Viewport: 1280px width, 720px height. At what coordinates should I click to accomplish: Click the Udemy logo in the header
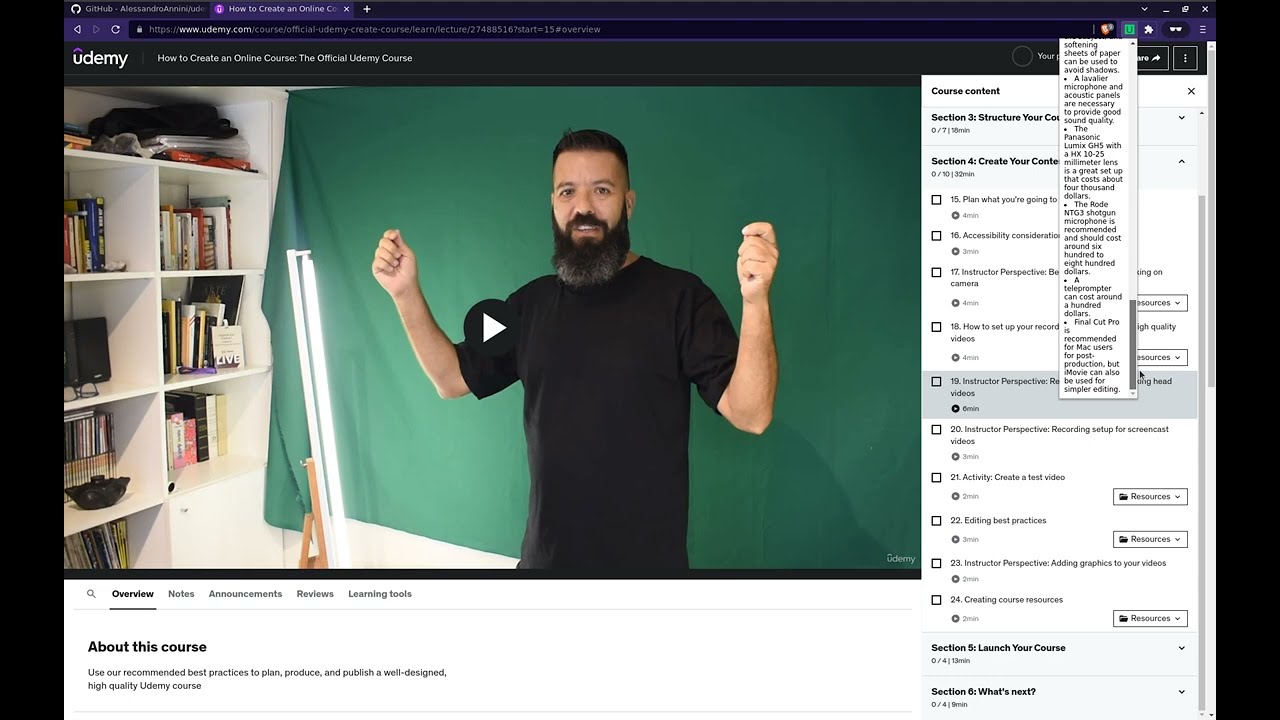click(100, 57)
